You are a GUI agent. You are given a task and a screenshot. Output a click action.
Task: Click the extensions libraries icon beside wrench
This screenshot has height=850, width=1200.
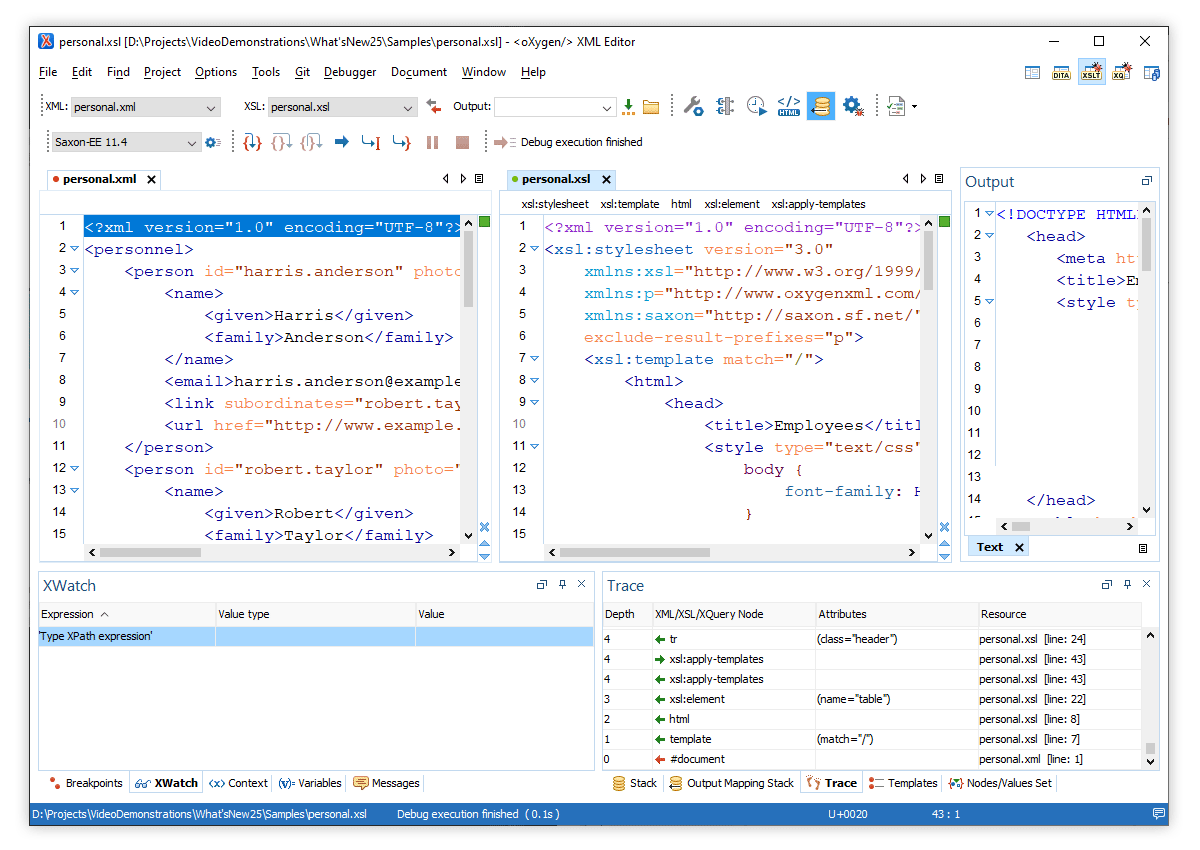pyautogui.click(x=725, y=106)
